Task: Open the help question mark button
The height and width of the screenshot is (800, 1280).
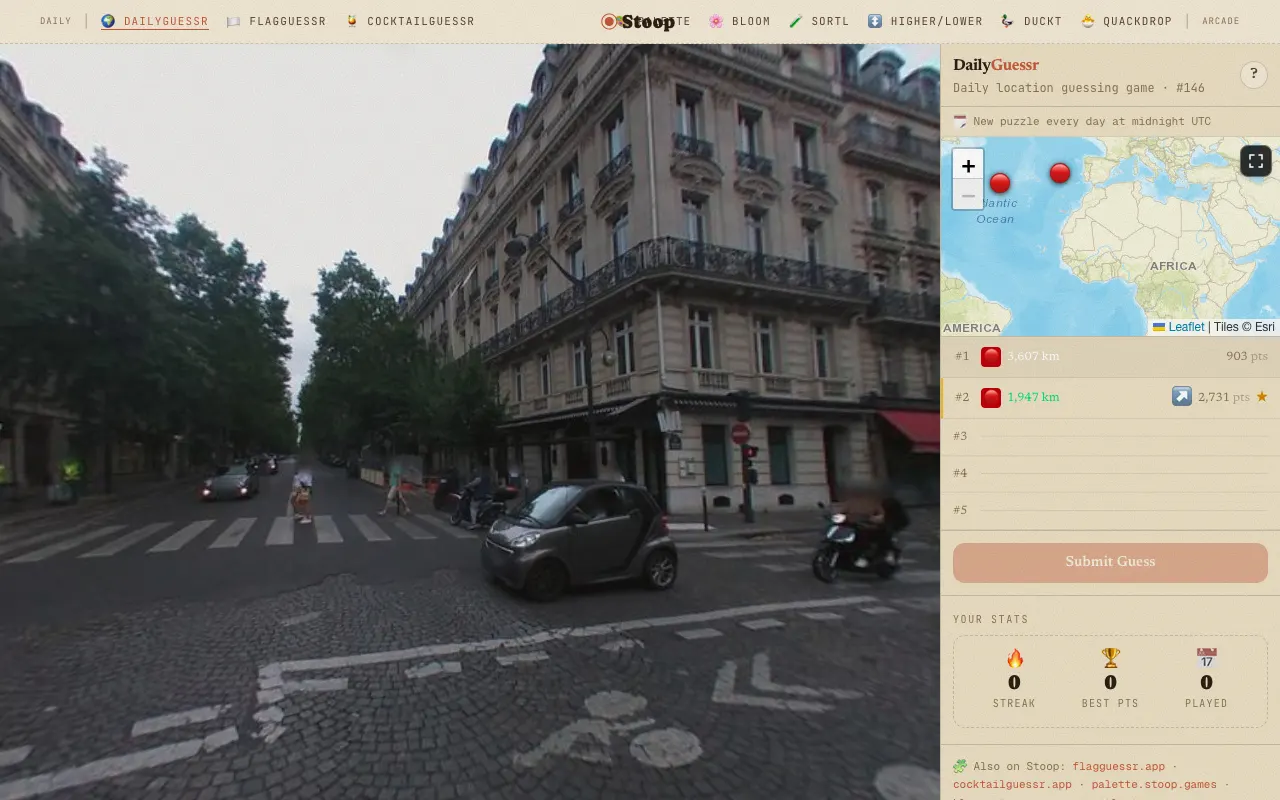Action: pyautogui.click(x=1253, y=74)
